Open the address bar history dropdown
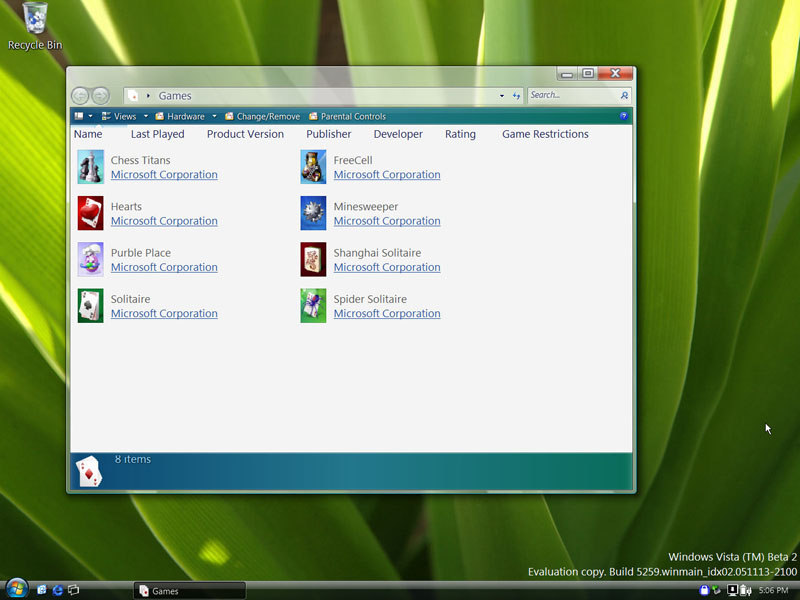Screen dimensions: 800x600 502,96
